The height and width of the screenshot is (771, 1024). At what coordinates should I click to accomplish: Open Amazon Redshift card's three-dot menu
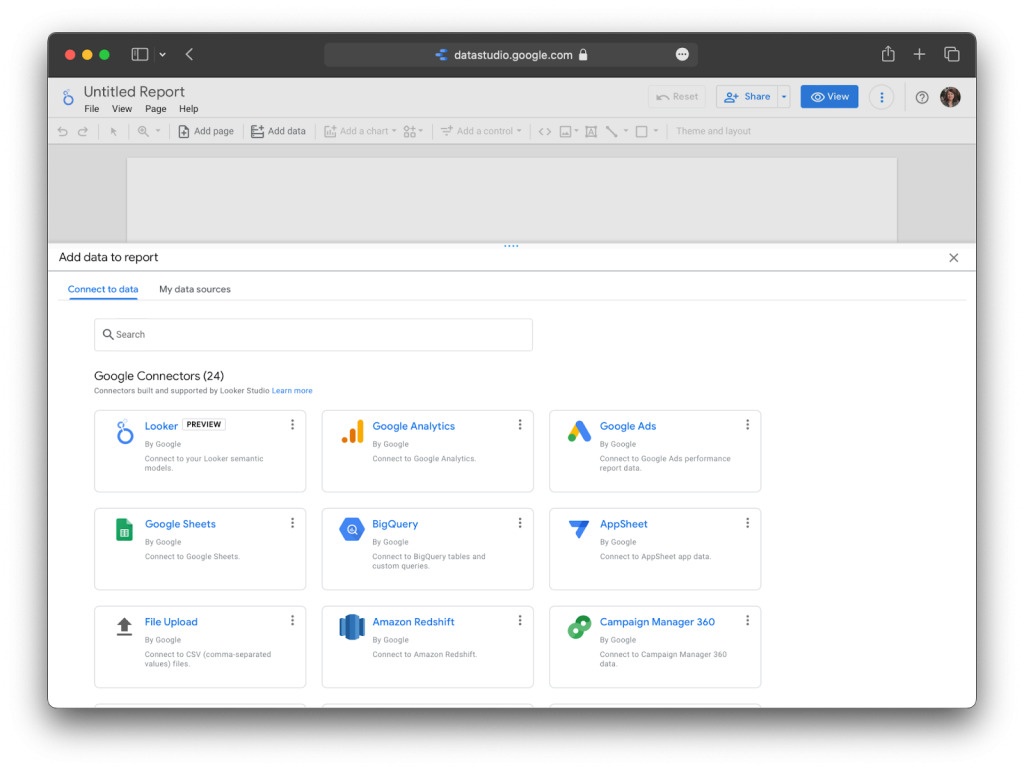[520, 621]
